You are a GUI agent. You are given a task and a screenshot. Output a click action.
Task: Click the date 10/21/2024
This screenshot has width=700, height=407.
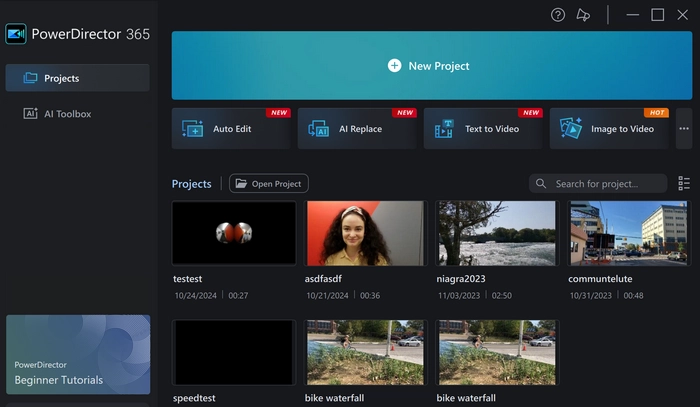point(327,295)
